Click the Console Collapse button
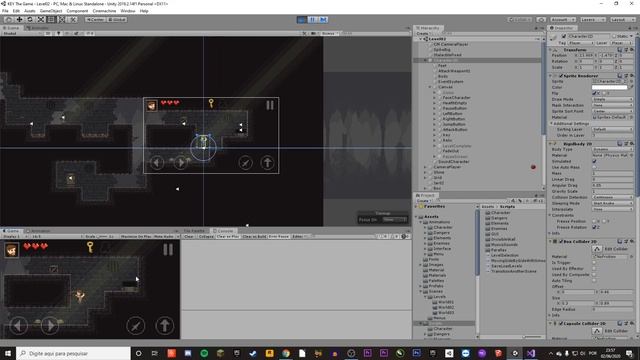Viewport: 640px width, 360px height. click(x=206, y=237)
